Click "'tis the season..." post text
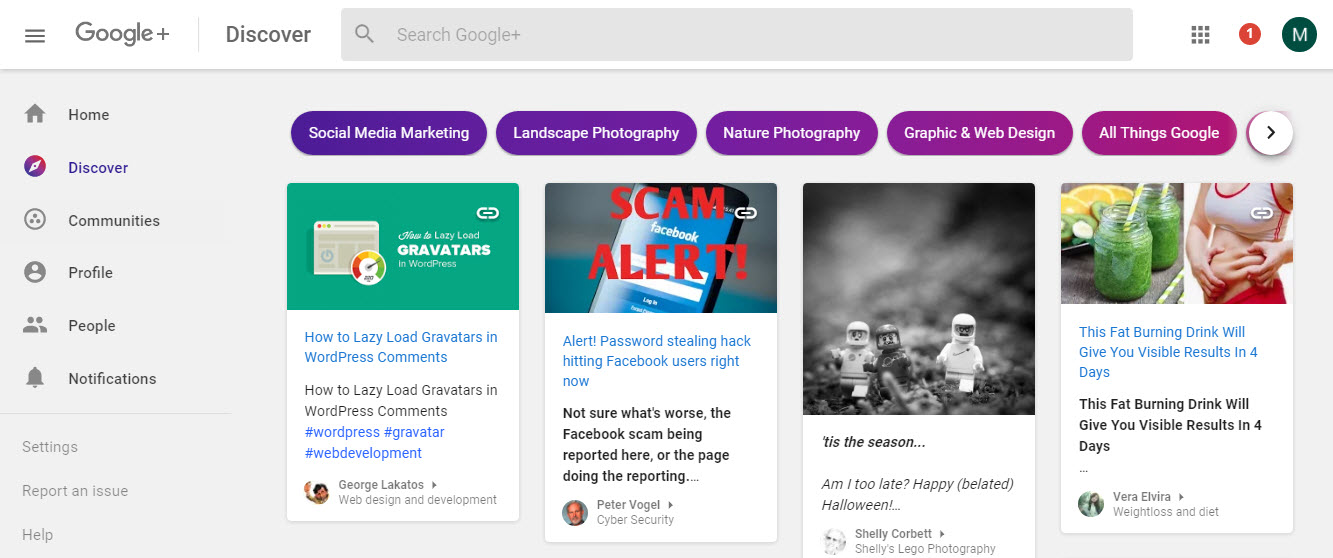Screen dimensions: 1333x558 point(874,442)
